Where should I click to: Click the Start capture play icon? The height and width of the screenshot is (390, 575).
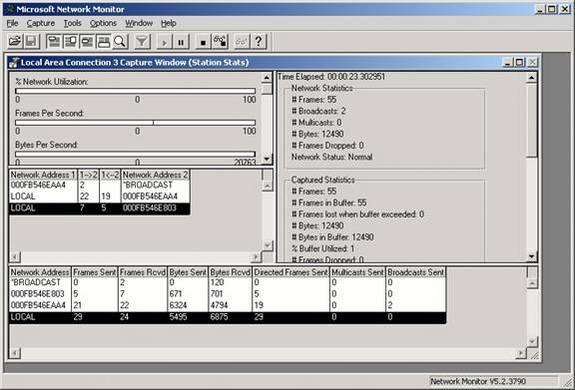[164, 41]
